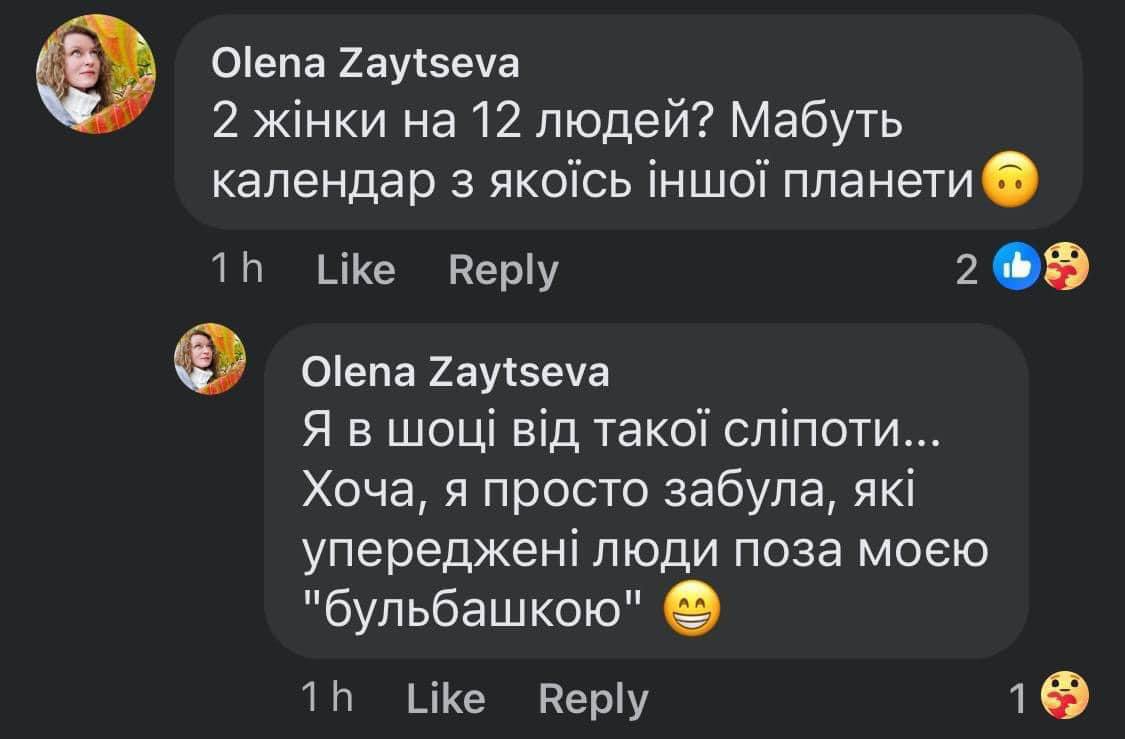Open the large profile picture of the top commenter
The height and width of the screenshot is (739, 1125).
pos(96,75)
